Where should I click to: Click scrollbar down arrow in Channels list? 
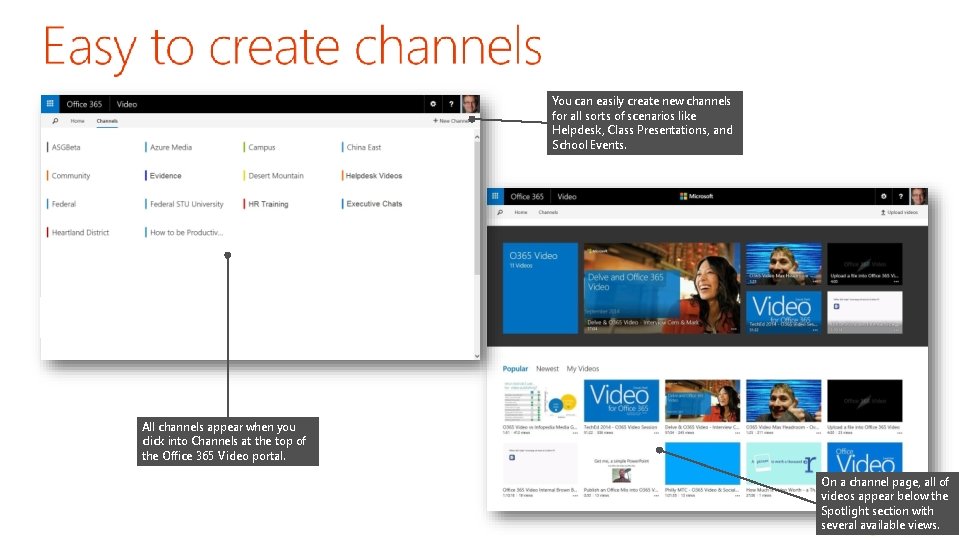pos(477,355)
